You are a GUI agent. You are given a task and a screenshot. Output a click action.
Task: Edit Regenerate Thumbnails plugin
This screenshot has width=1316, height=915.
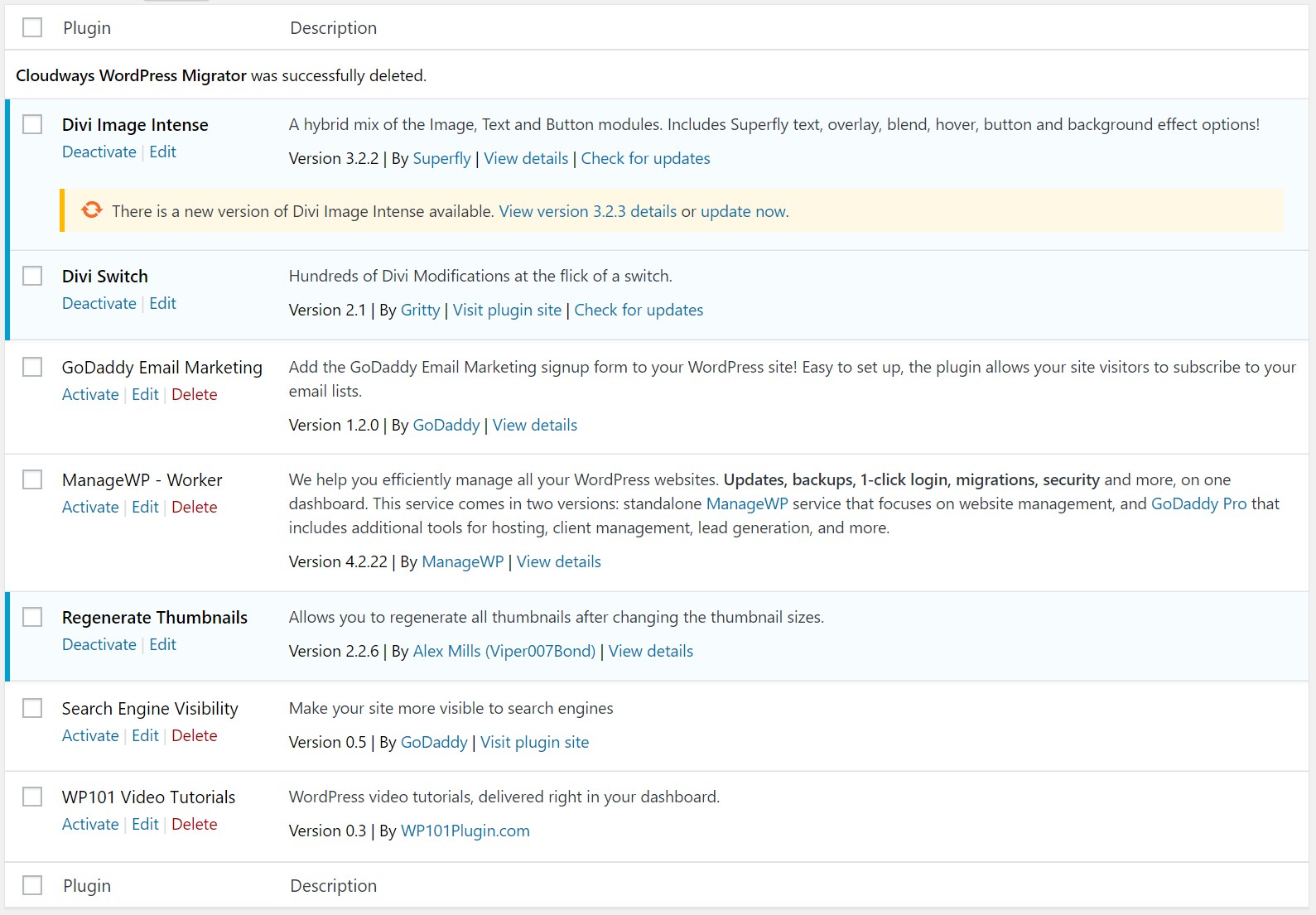pos(162,644)
